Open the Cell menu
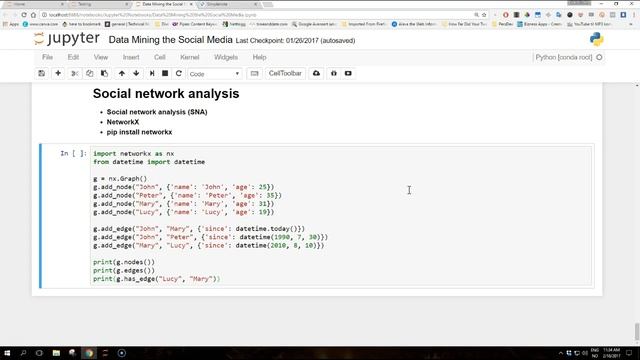The image size is (640, 360). [160, 57]
